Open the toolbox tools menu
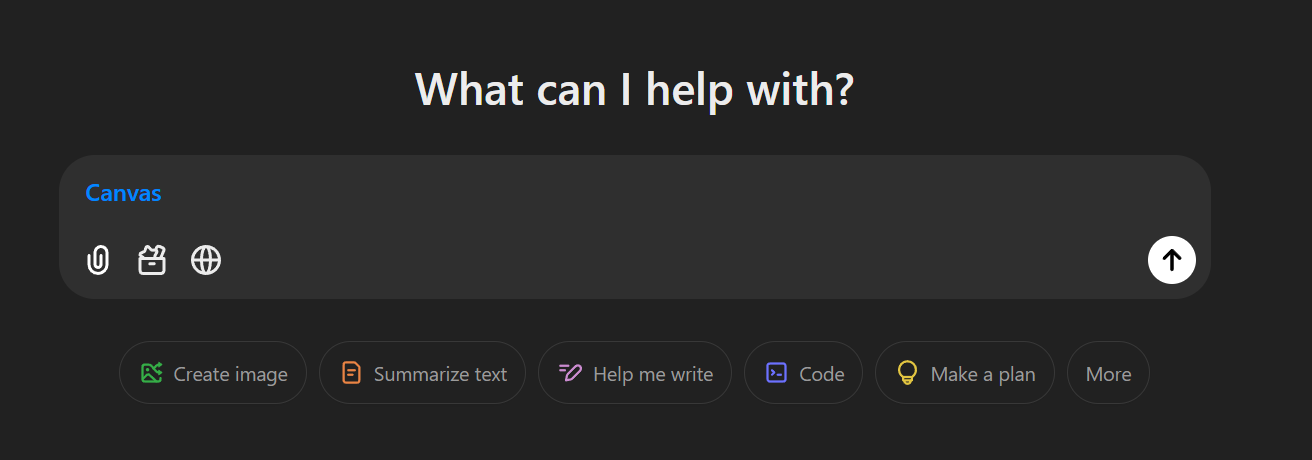 (152, 261)
